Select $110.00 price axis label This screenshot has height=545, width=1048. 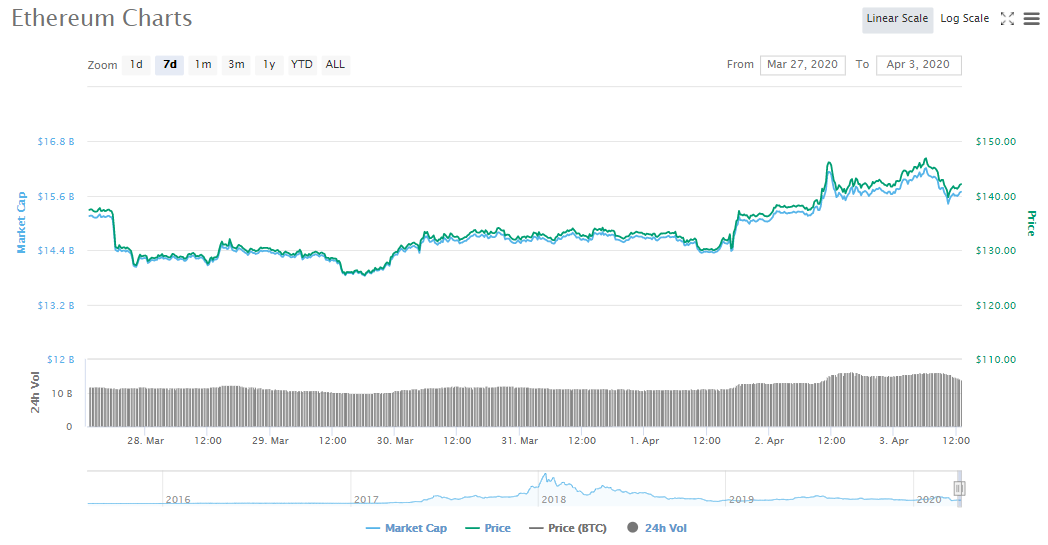point(996,360)
